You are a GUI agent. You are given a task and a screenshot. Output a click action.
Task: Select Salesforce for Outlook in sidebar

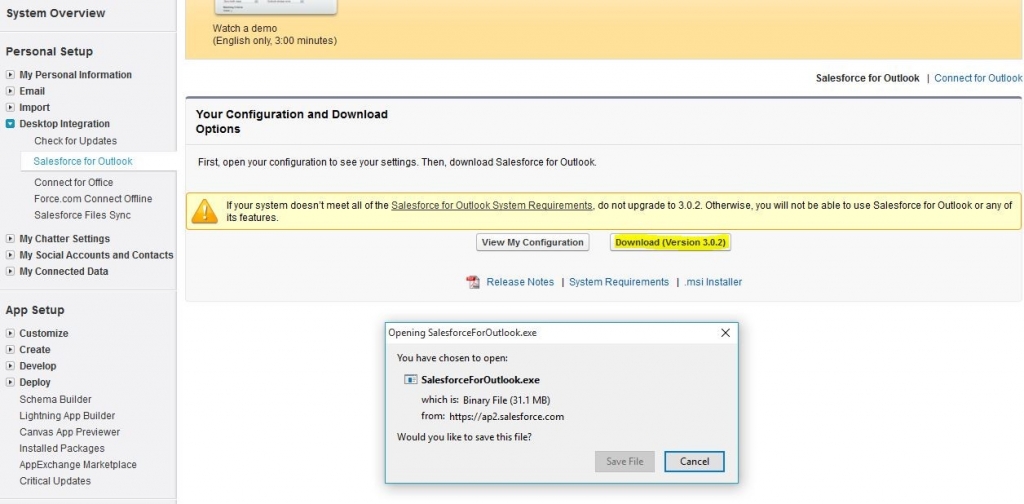click(83, 161)
